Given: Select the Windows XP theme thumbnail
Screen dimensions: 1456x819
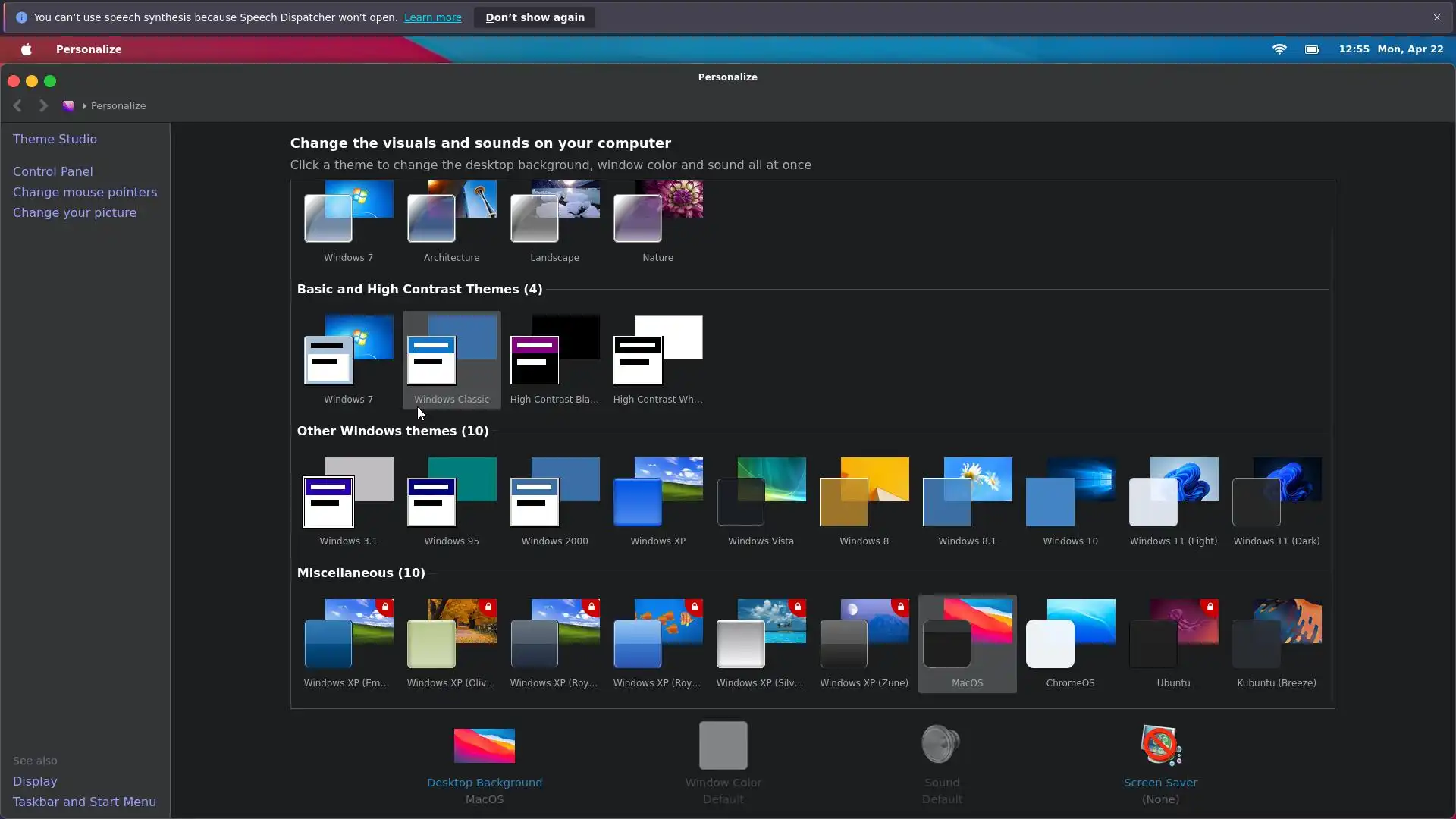Looking at the screenshot, I should pos(657,493).
